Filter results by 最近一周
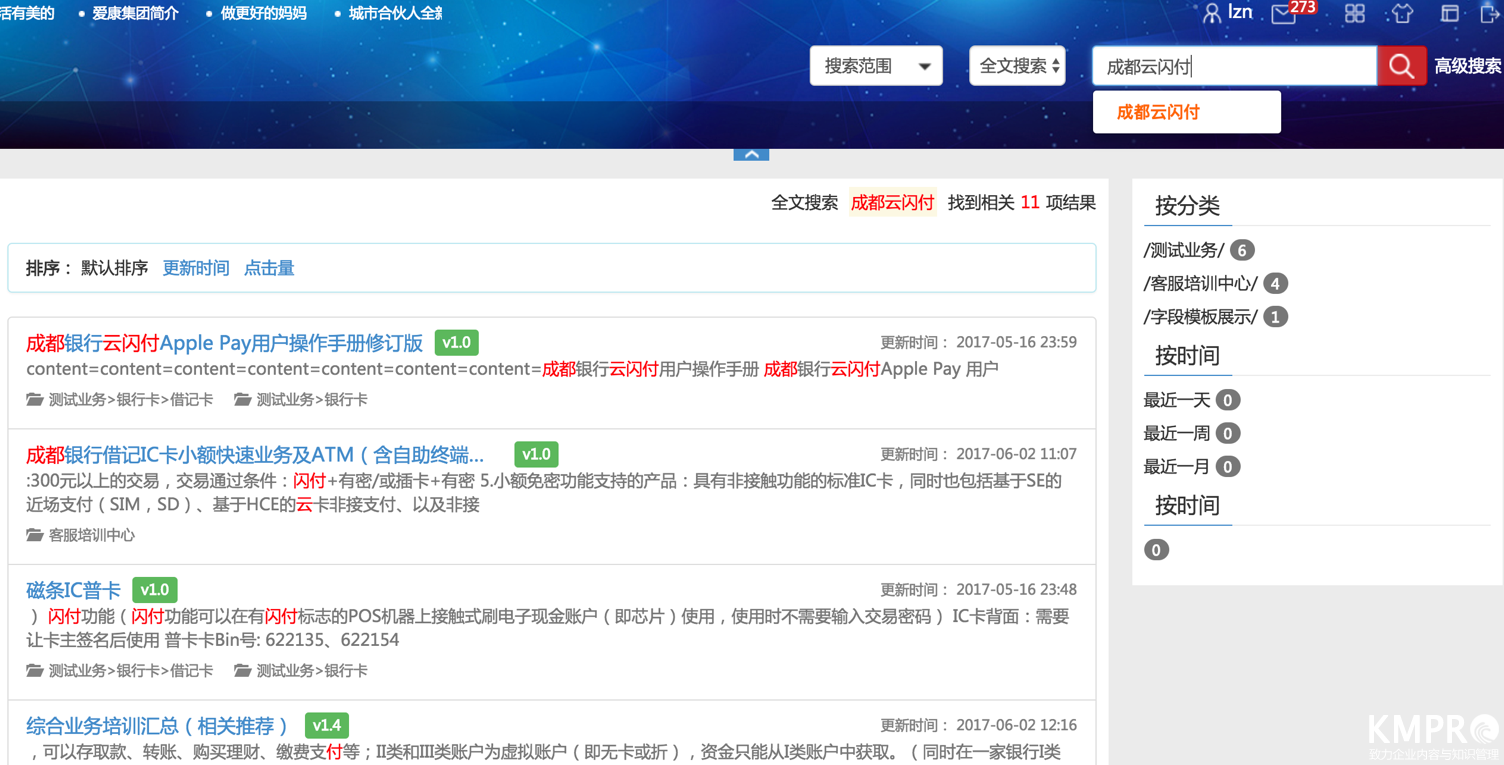The image size is (1504, 765). [x=1177, y=433]
